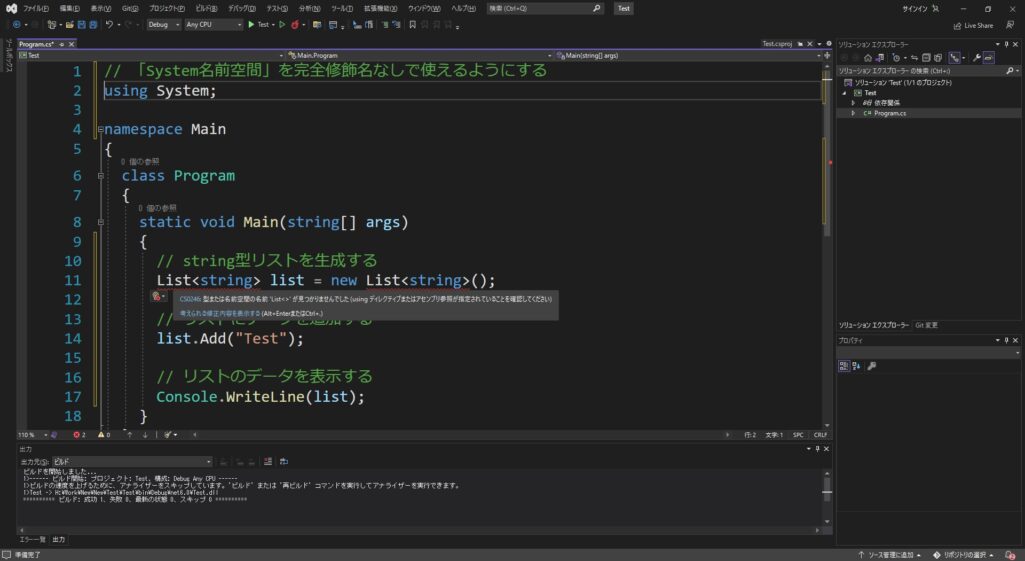The width and height of the screenshot is (1025, 561).
Task: Click the CS0246 error code link
Action: pyautogui.click(x=190, y=299)
